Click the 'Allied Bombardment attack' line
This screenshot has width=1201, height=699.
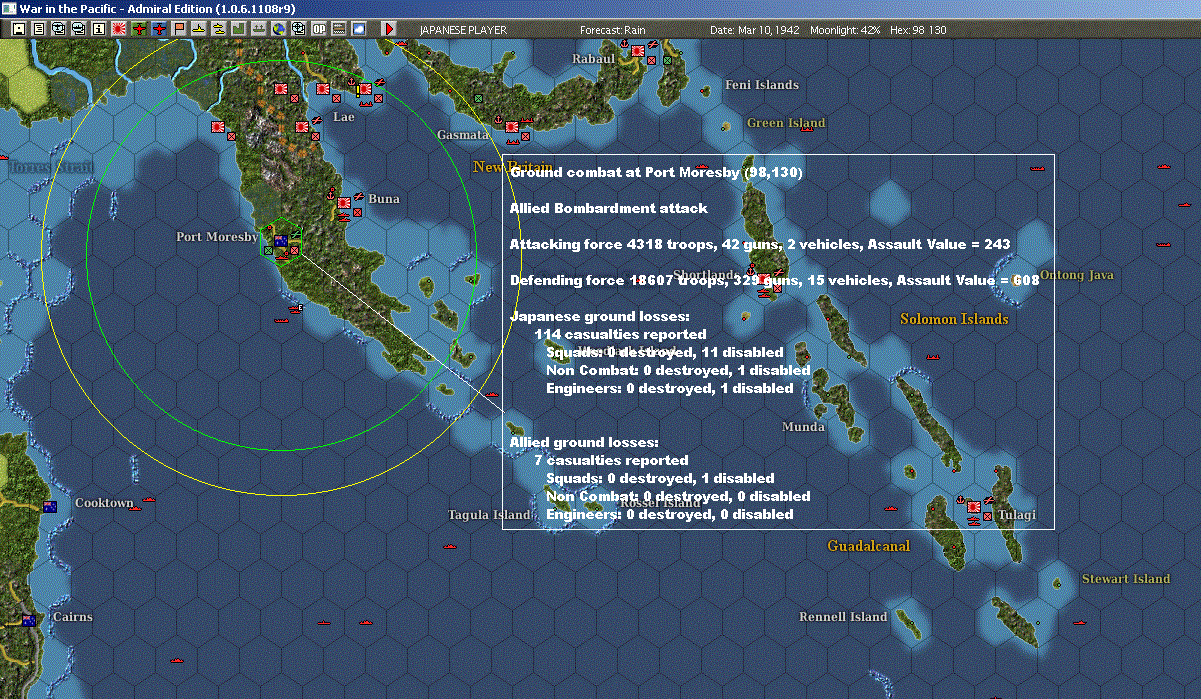(x=608, y=208)
